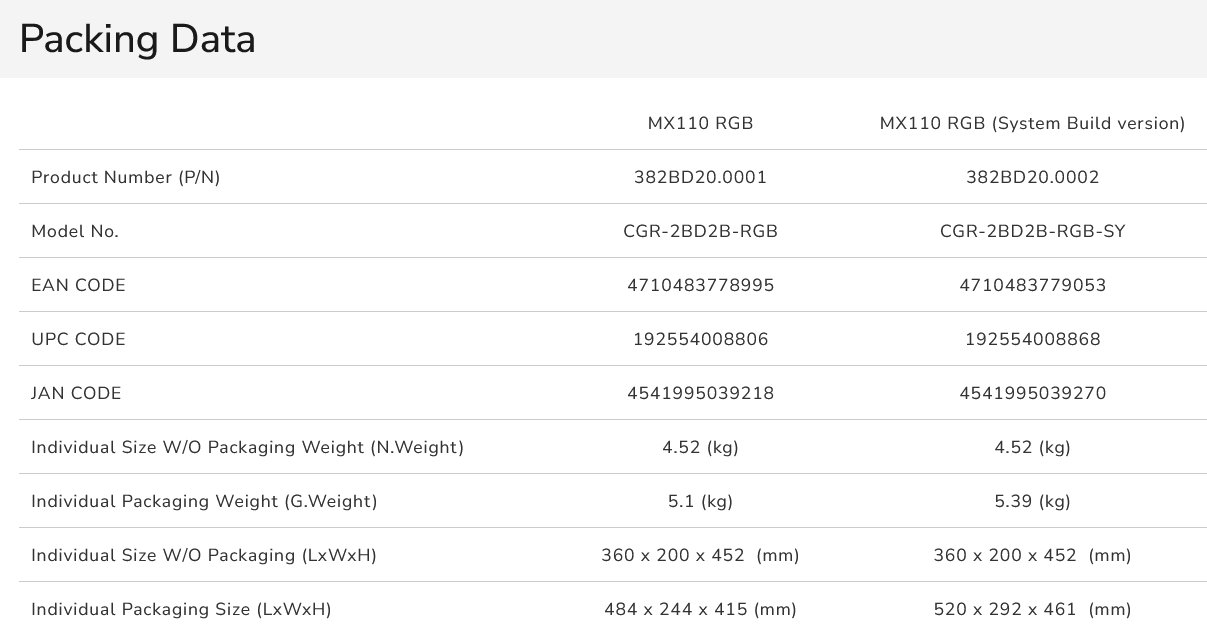Select product number 382BD20.0002
Screen dimensions: 1207x627
[1032, 178]
